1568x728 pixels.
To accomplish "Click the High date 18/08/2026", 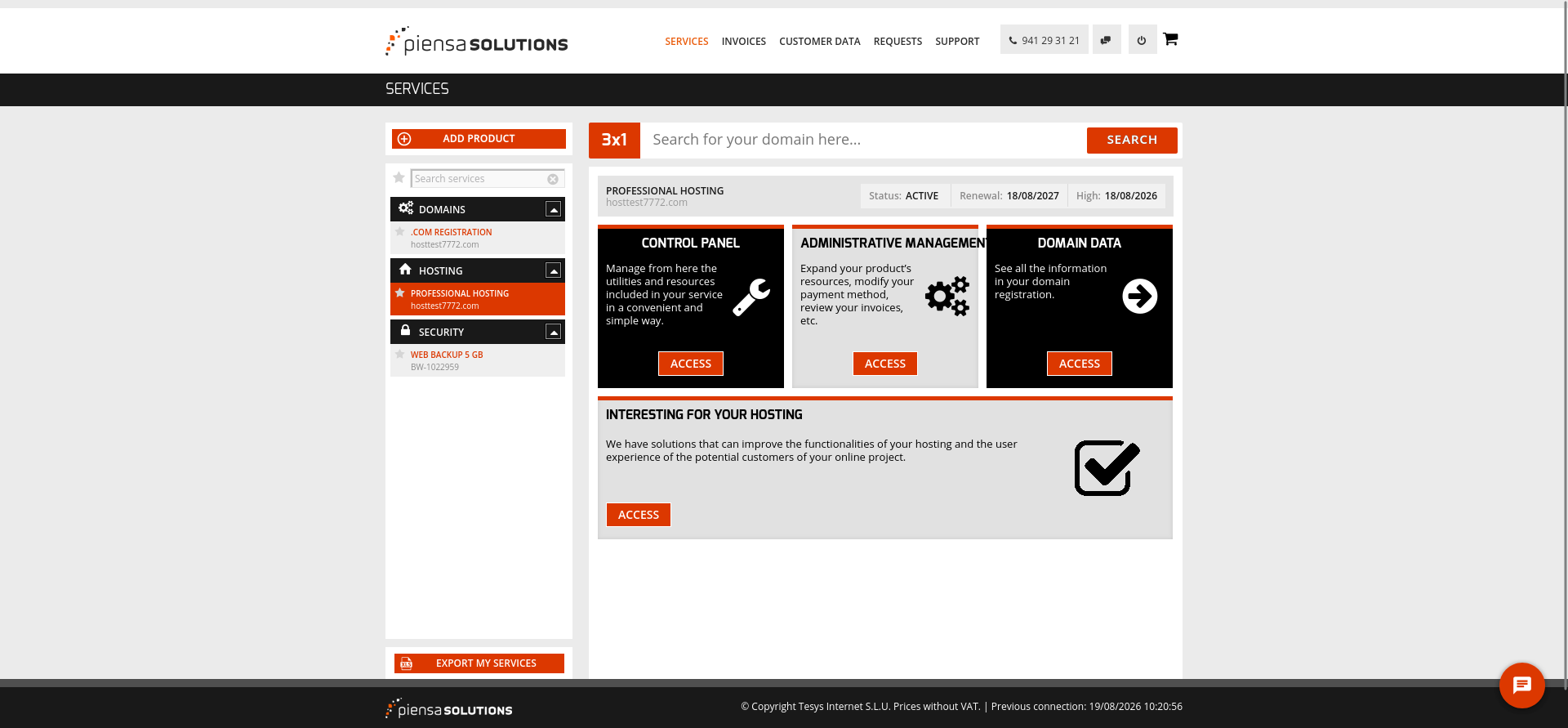I will pos(1131,196).
